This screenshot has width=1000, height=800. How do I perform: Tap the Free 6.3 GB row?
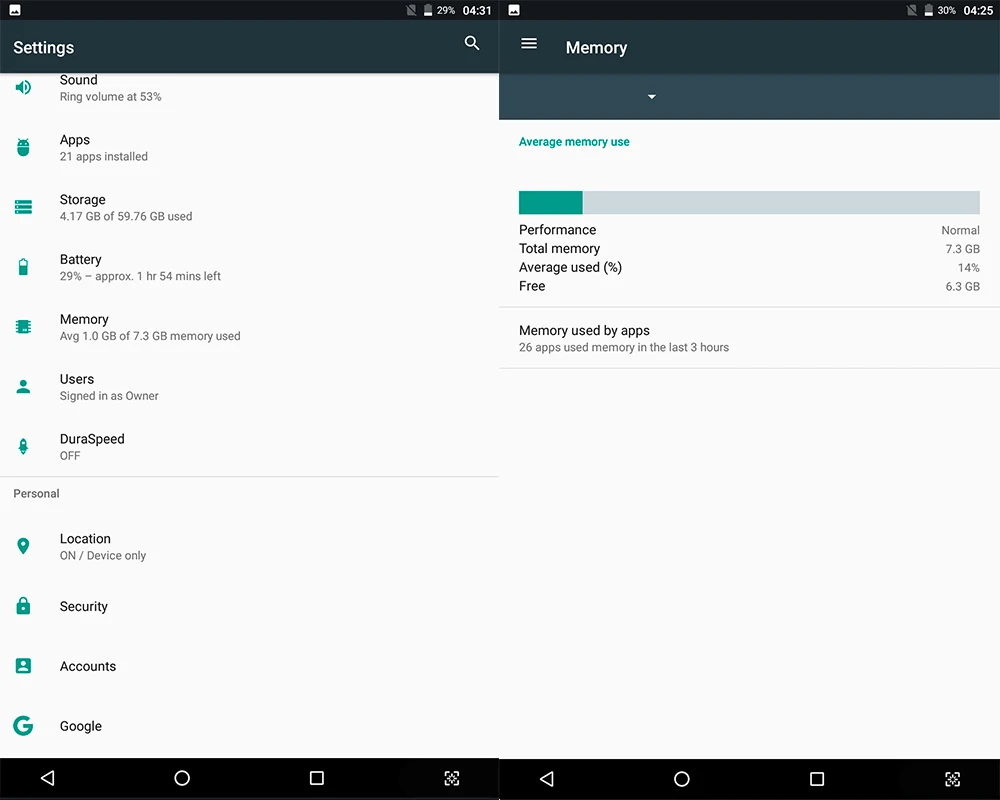click(x=749, y=286)
